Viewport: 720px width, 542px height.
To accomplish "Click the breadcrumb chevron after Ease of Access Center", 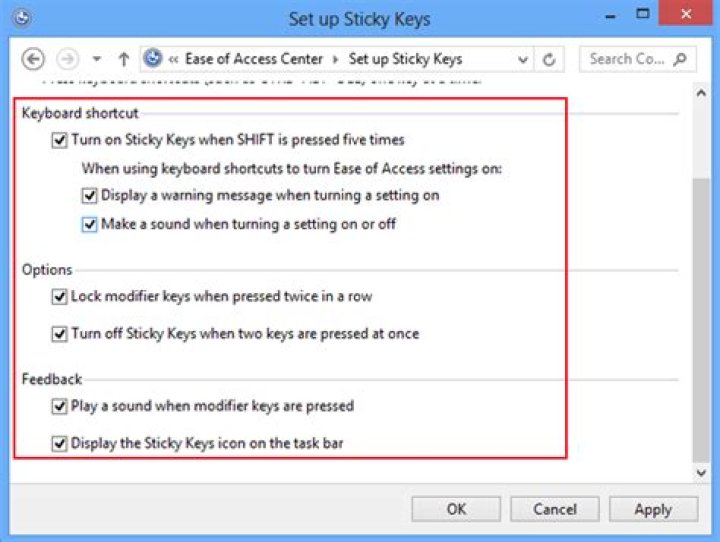I will [x=334, y=59].
